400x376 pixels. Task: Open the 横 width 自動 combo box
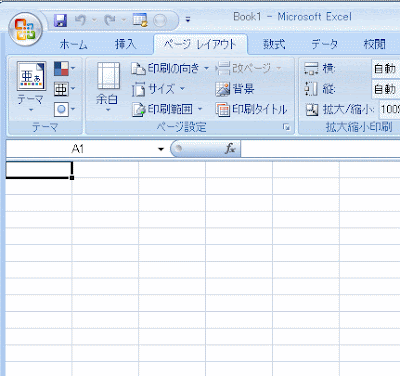point(386,69)
